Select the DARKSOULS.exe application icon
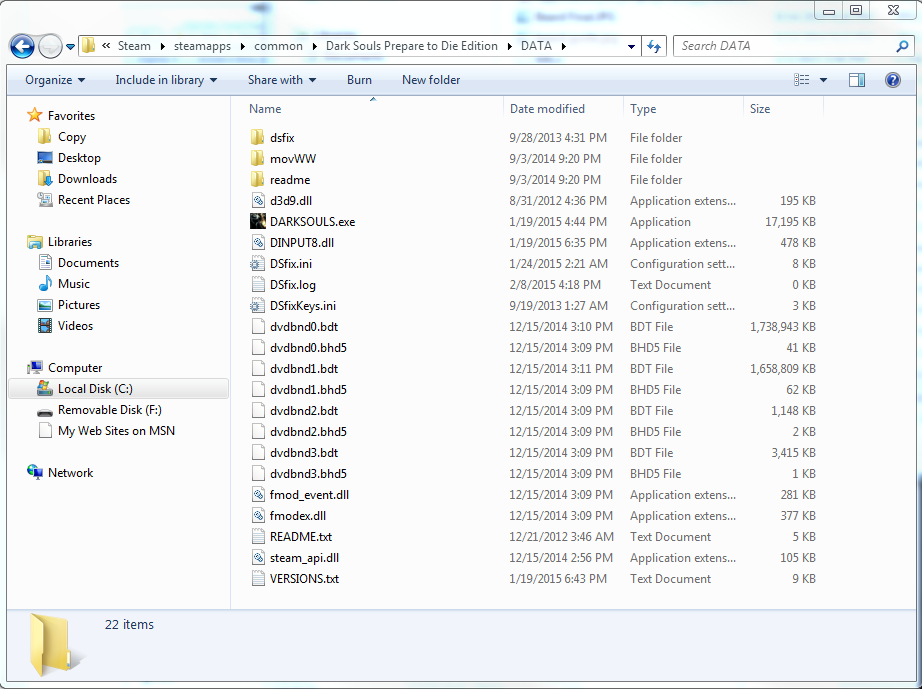The width and height of the screenshot is (922, 689). (x=258, y=222)
